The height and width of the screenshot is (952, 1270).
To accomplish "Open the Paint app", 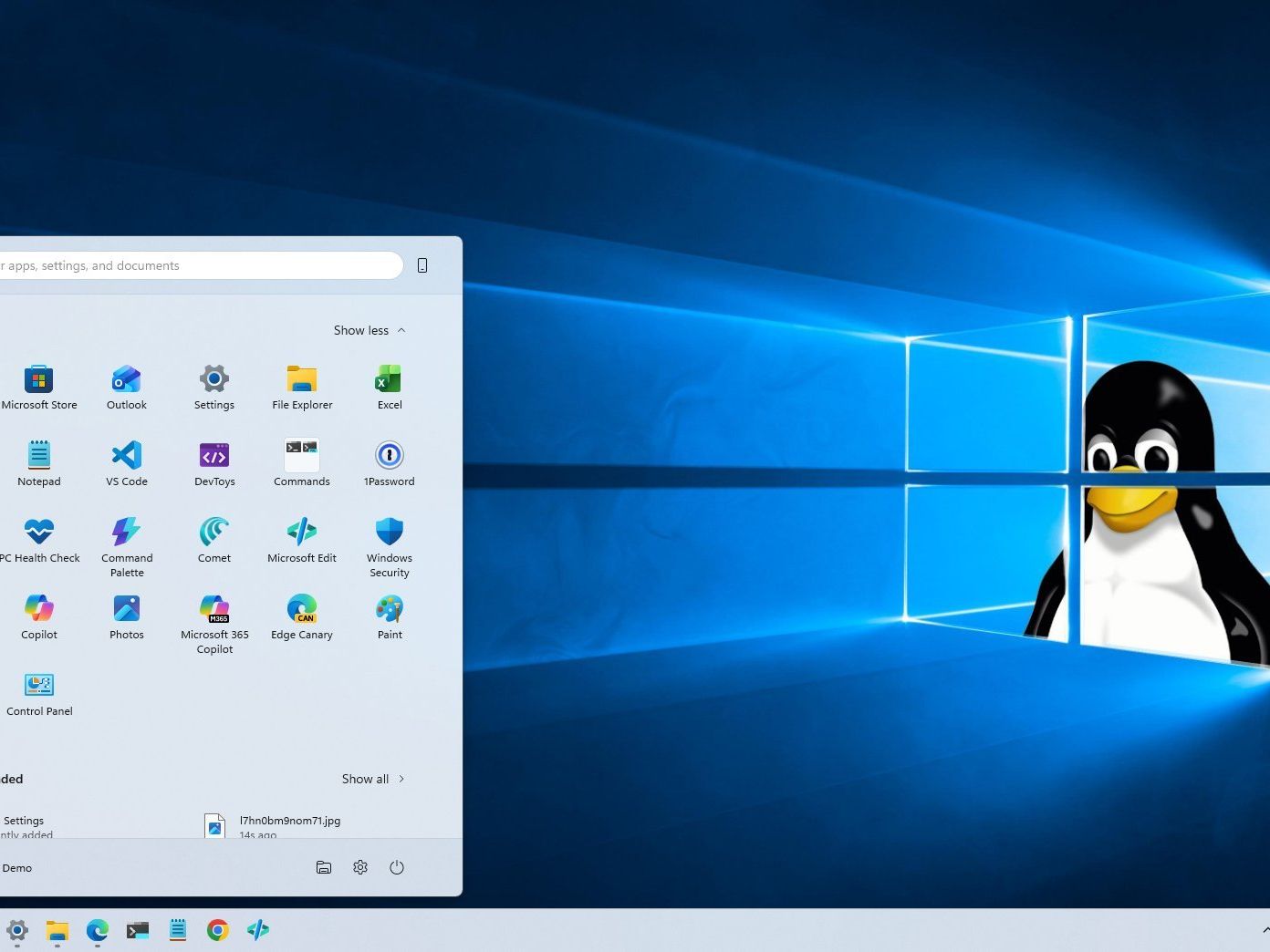I will pyautogui.click(x=390, y=609).
